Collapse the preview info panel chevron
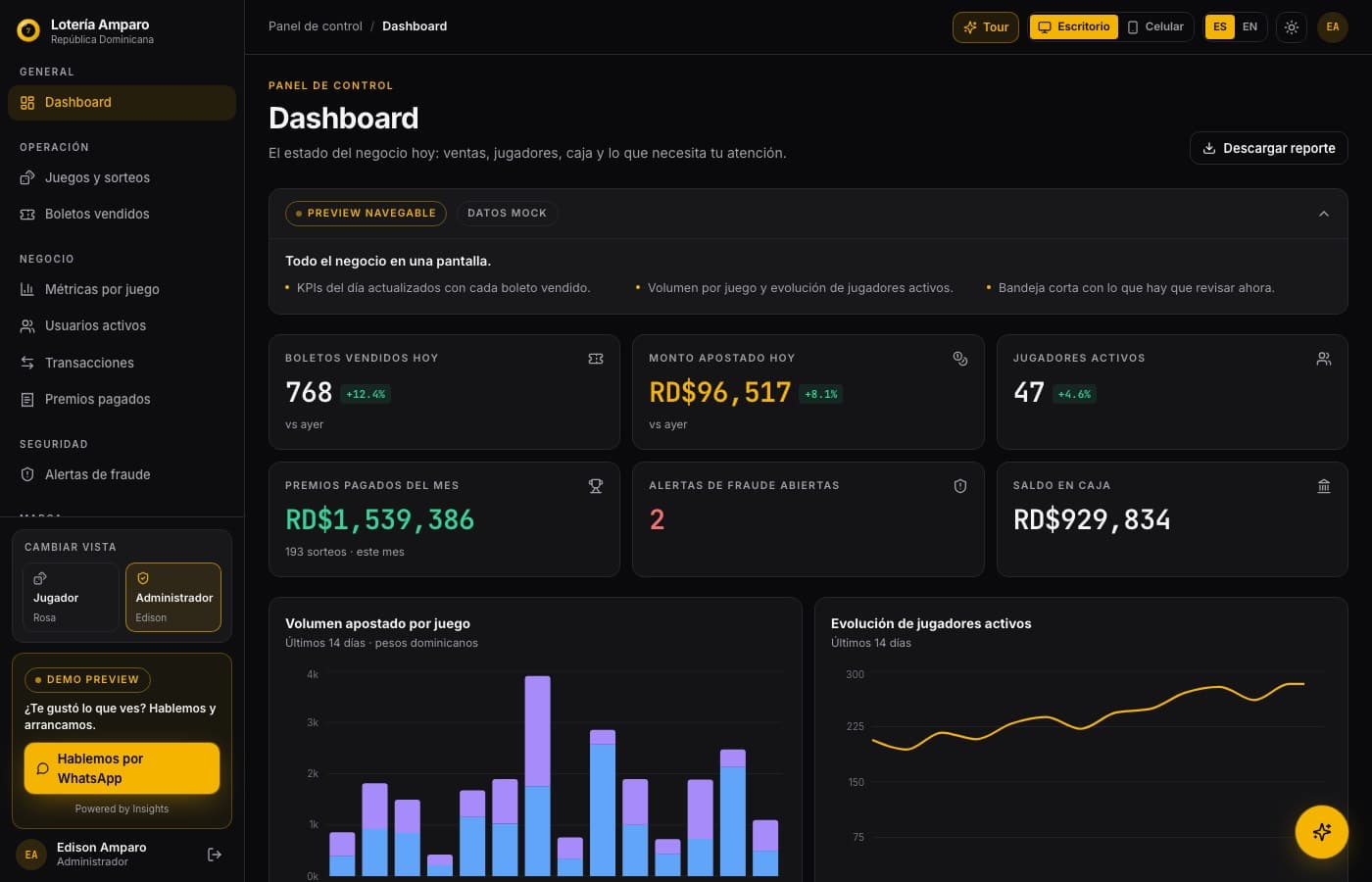 [1324, 214]
